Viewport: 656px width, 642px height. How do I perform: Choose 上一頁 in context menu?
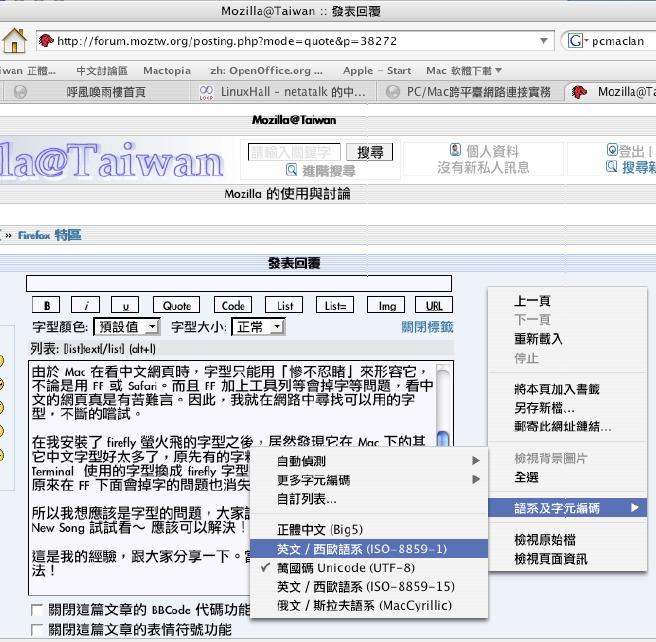point(567,301)
